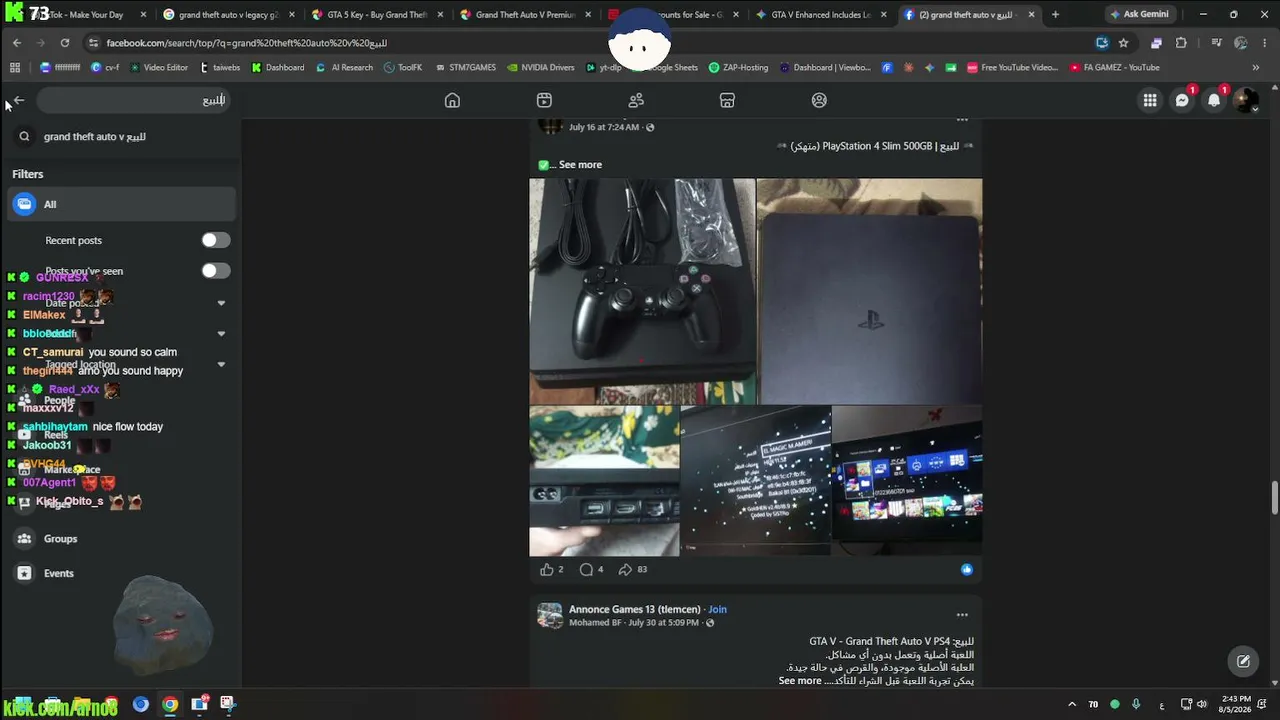Click the back arrow beside Facebook search

18,100
